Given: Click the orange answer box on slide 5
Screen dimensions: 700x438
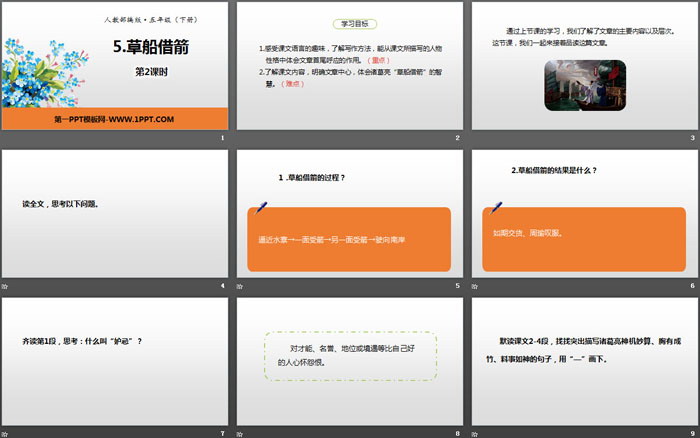Looking at the screenshot, I should [x=348, y=240].
